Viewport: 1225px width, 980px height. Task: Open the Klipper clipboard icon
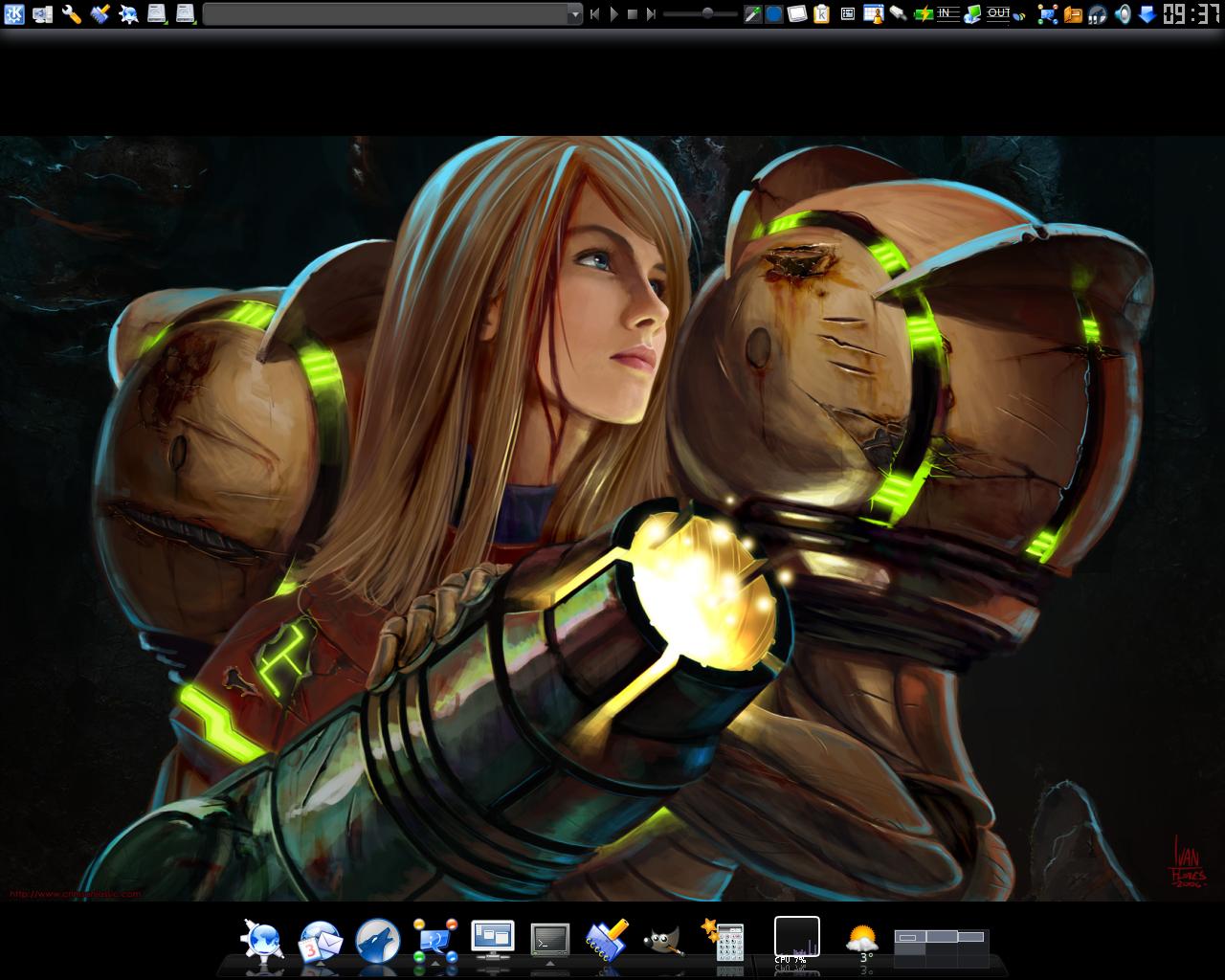coord(821,13)
